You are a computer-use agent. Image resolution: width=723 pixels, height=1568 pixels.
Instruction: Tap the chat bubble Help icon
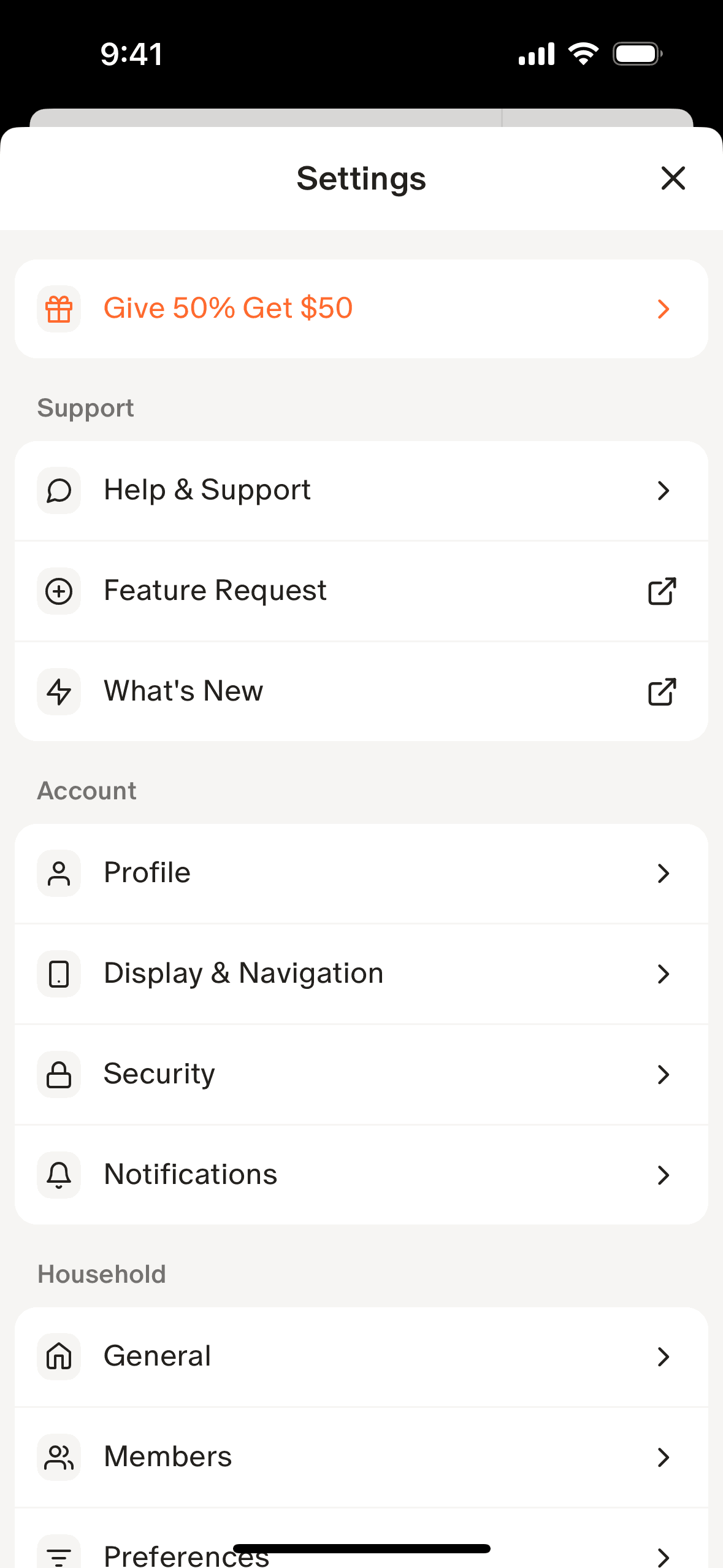point(59,491)
